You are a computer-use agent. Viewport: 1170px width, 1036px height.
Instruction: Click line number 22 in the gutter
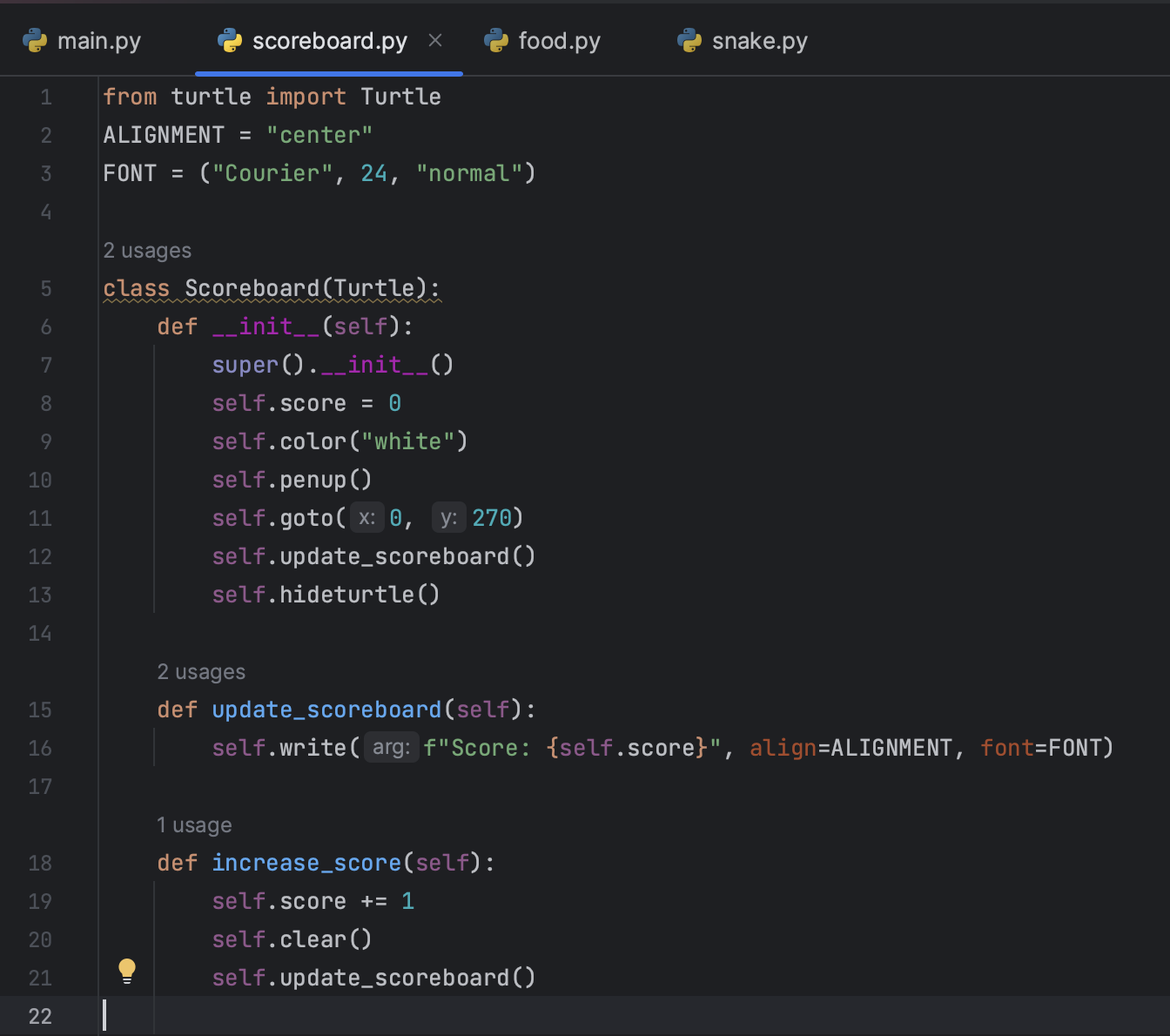(x=40, y=1016)
